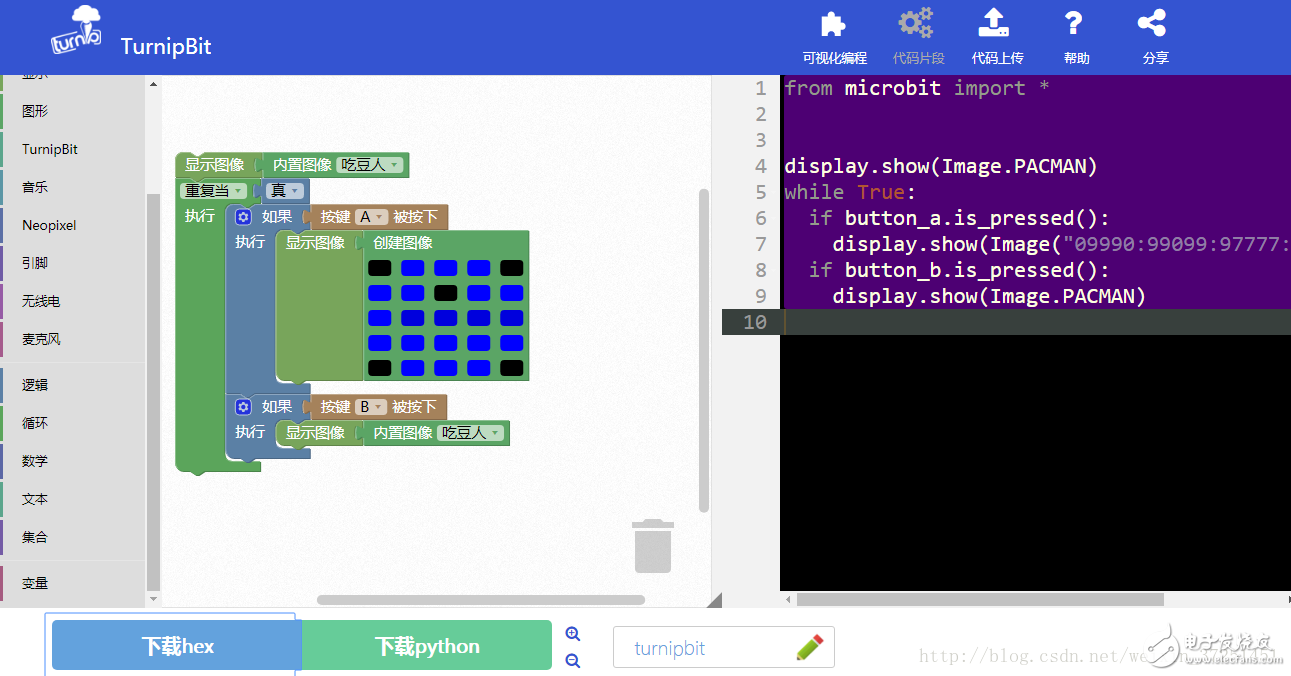The width and height of the screenshot is (1291, 676).
Task: Click the visual programming puzzle icon
Action: tap(833, 24)
